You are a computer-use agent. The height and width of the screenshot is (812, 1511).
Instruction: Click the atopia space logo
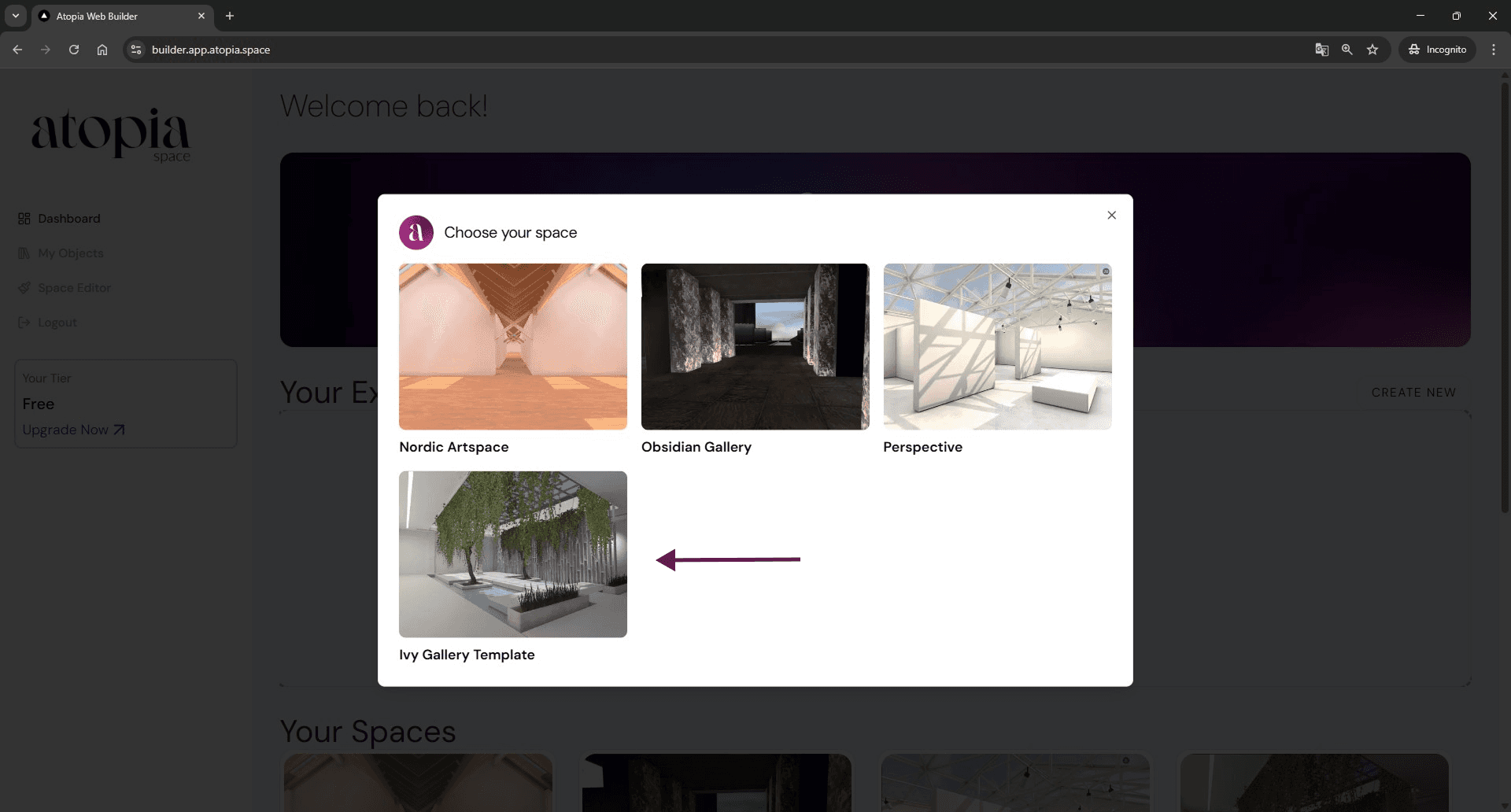111,134
